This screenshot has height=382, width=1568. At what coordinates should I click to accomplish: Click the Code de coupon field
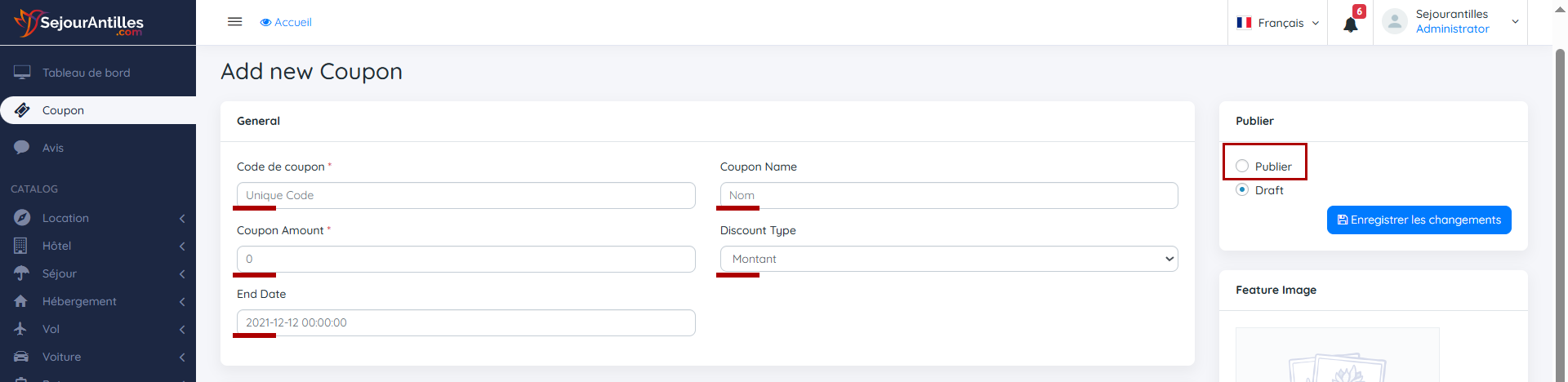(x=465, y=195)
